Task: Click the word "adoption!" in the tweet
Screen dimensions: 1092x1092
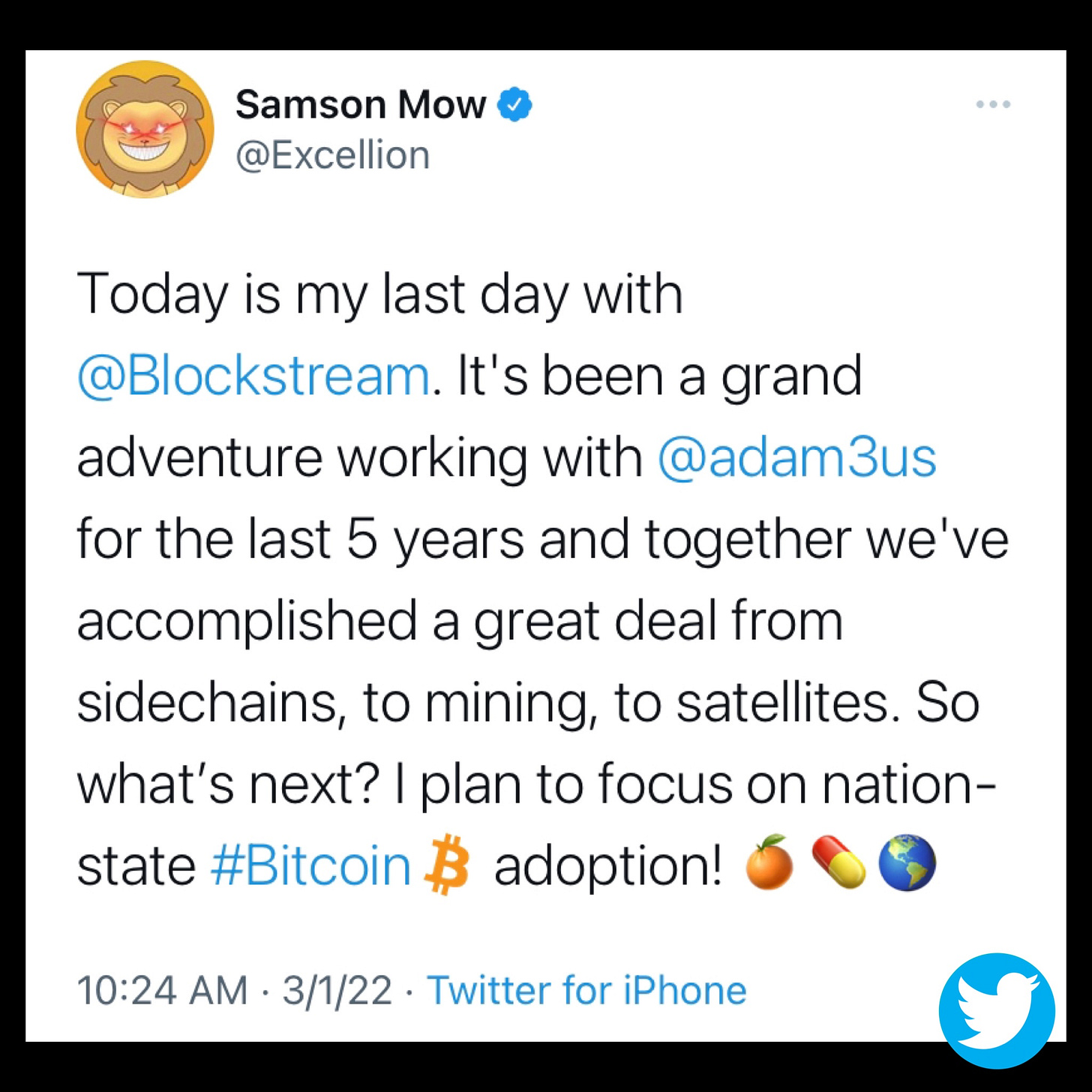Action: point(608,865)
